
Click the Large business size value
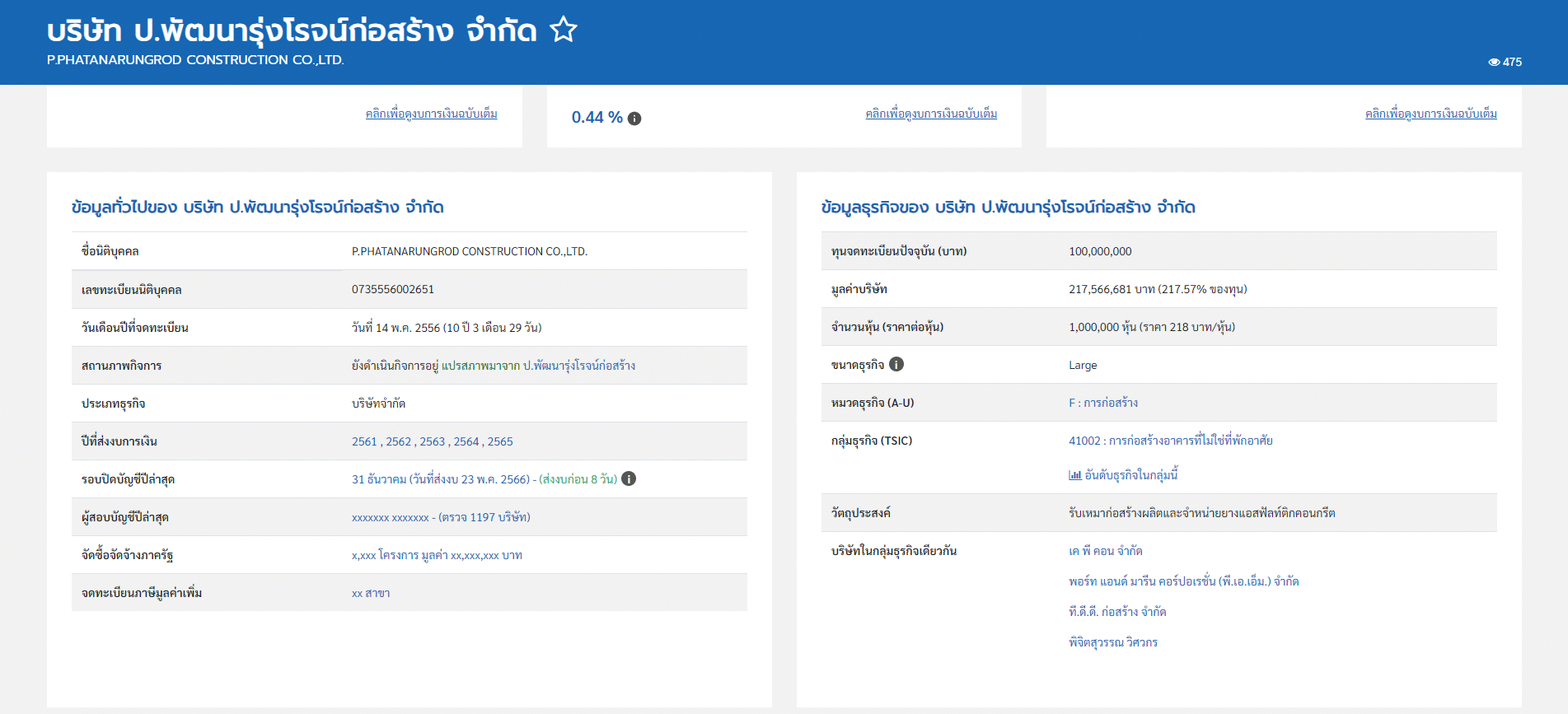point(1083,365)
